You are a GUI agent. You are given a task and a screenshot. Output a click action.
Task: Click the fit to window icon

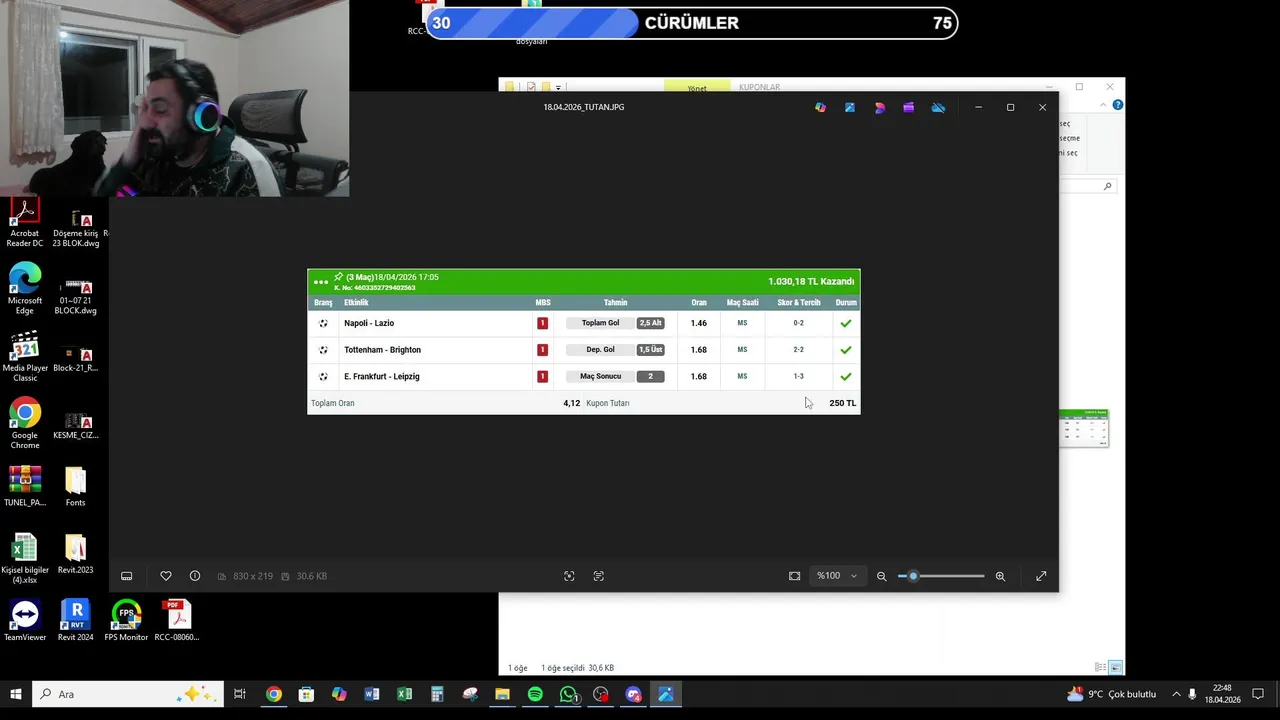coord(794,576)
